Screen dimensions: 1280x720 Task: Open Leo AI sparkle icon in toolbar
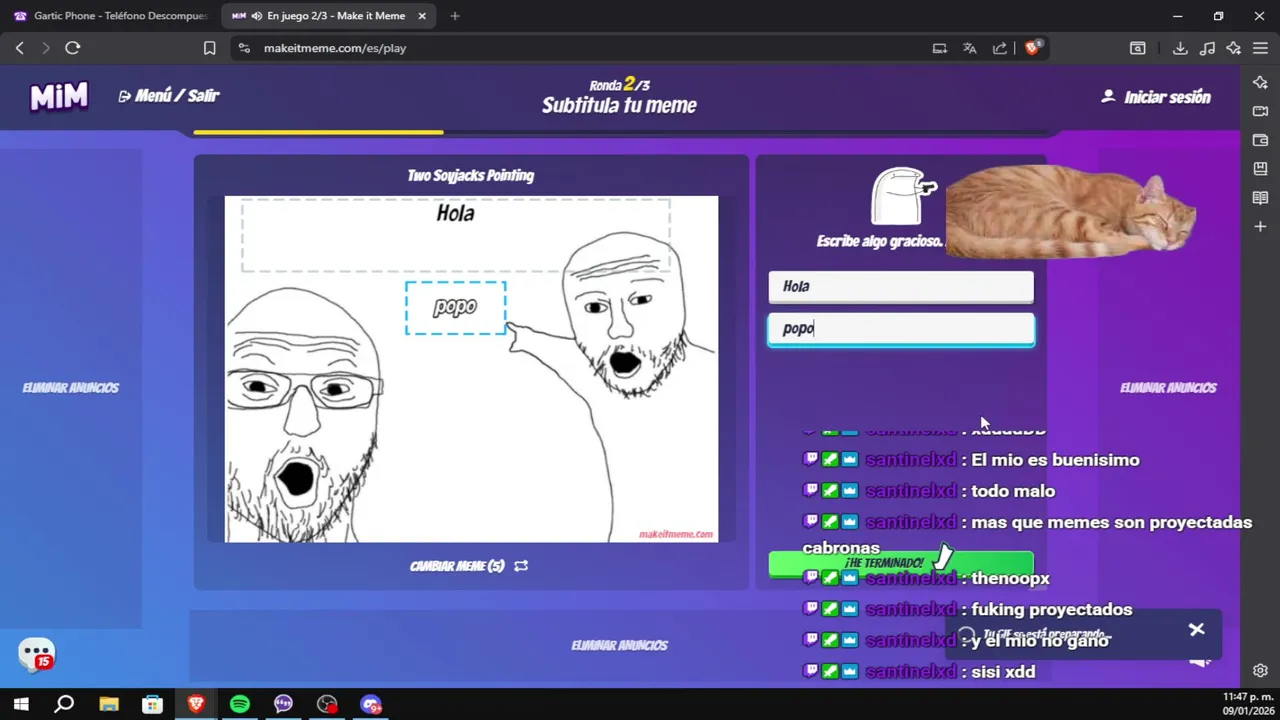tap(1234, 48)
